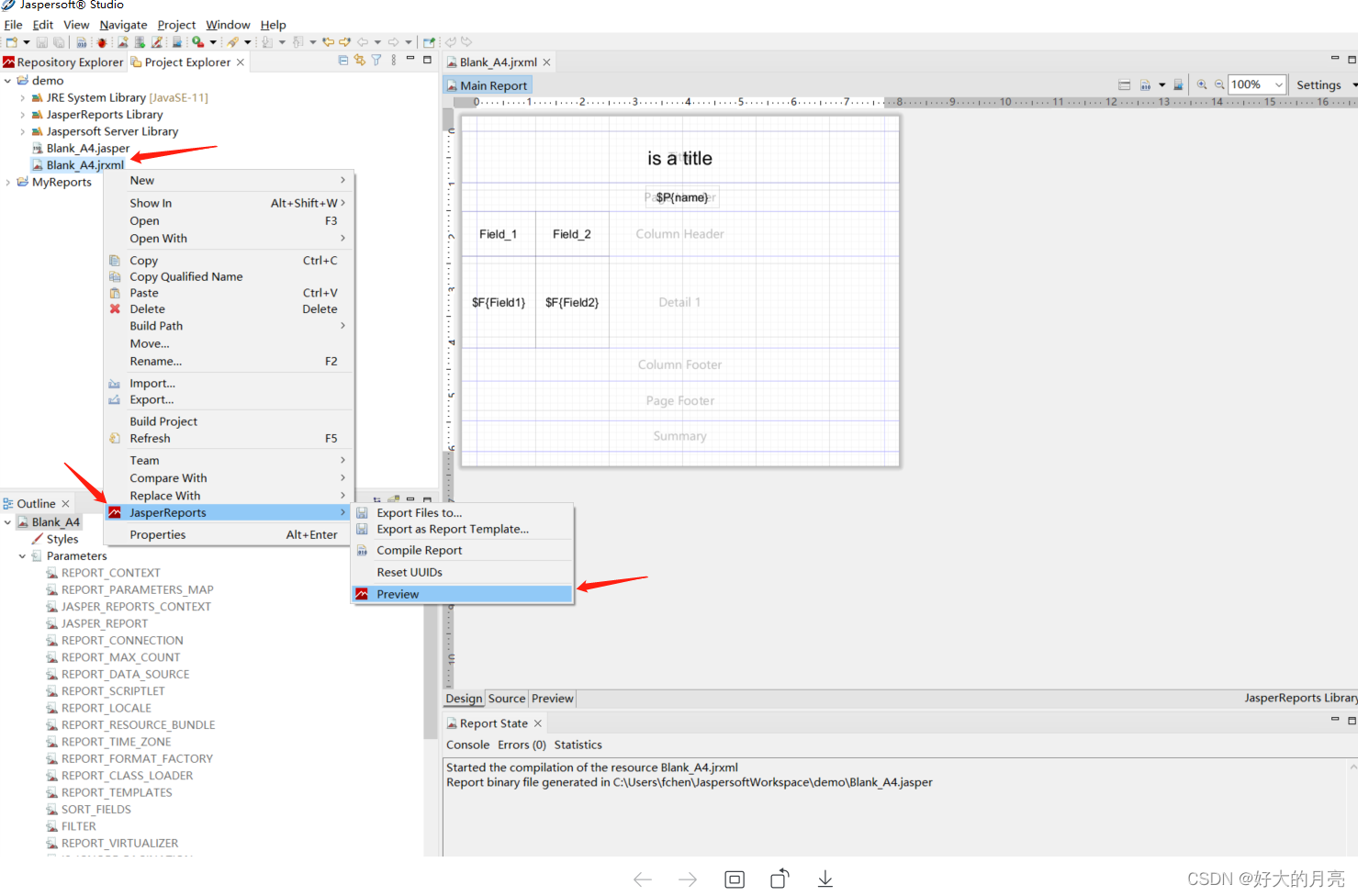The width and height of the screenshot is (1358, 896).
Task: Open the Project menu in the menu bar
Action: (x=176, y=25)
